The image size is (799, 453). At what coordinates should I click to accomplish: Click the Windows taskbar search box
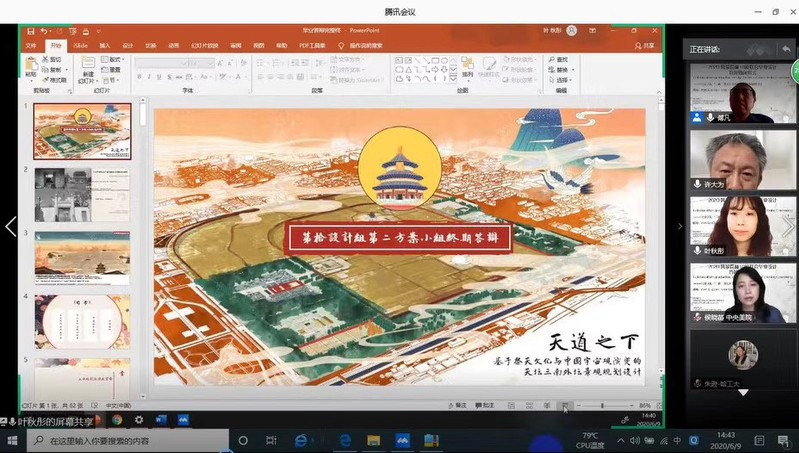point(127,440)
